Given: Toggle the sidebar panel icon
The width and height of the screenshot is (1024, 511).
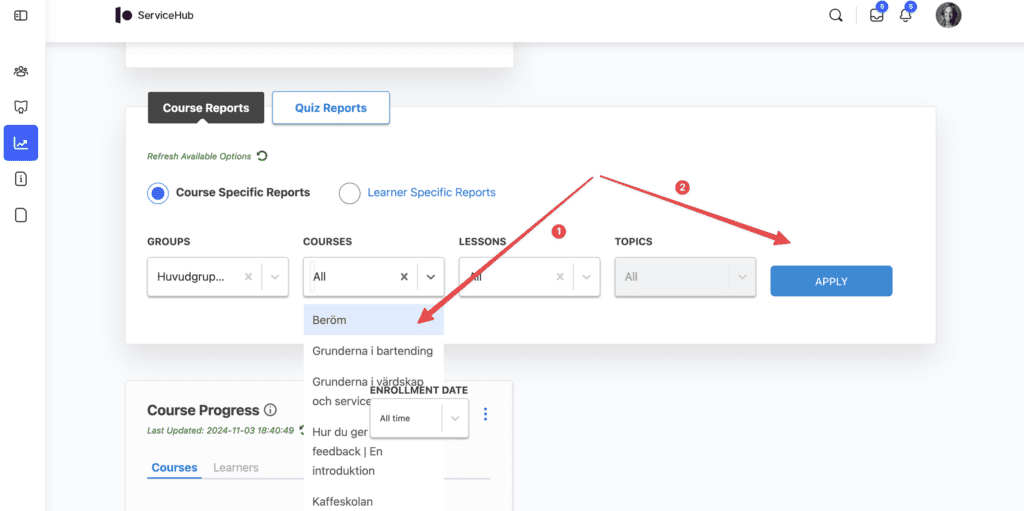Looking at the screenshot, I should [x=21, y=15].
